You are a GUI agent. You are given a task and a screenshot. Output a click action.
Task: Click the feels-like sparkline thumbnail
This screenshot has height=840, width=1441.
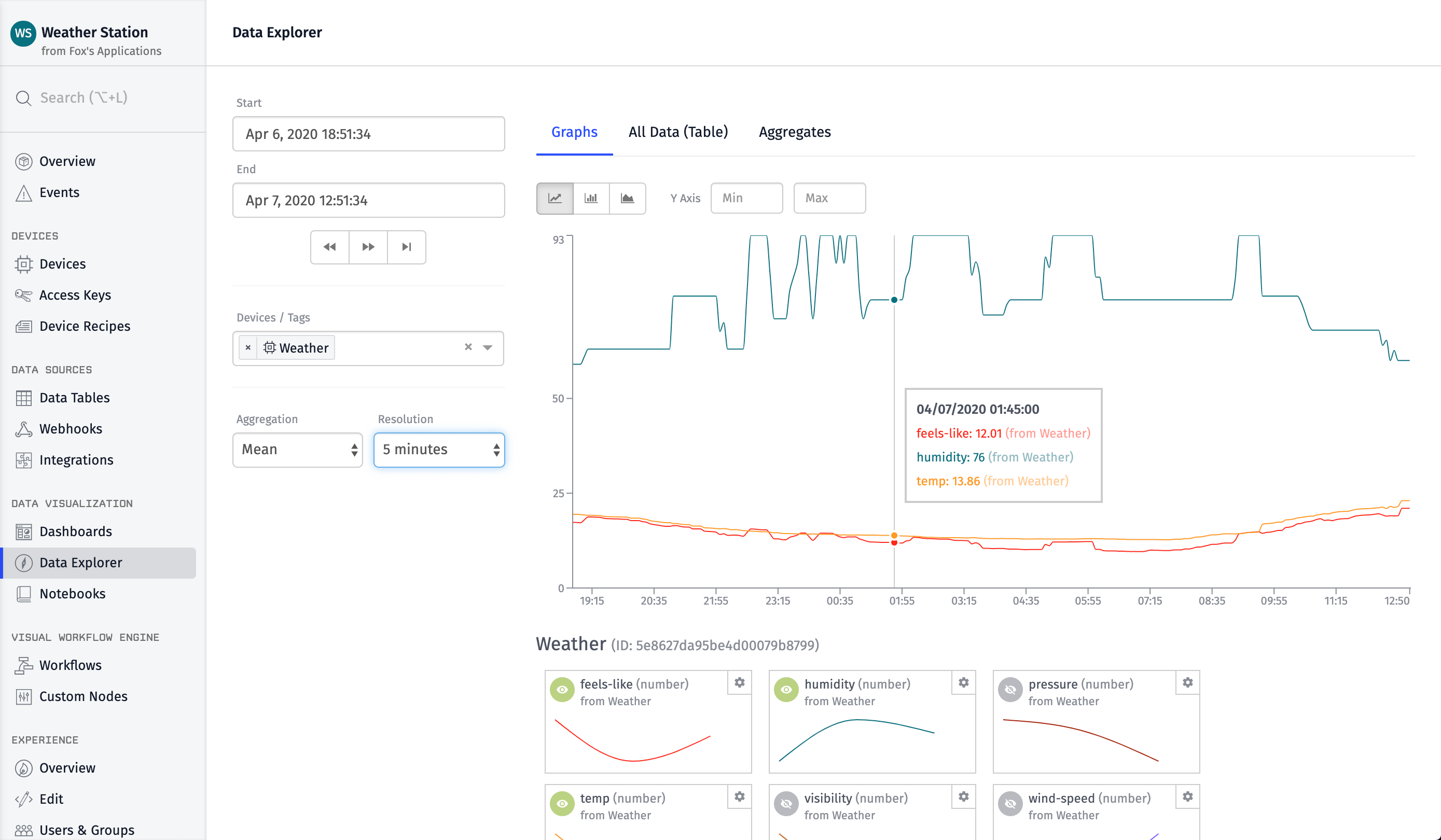(632, 740)
